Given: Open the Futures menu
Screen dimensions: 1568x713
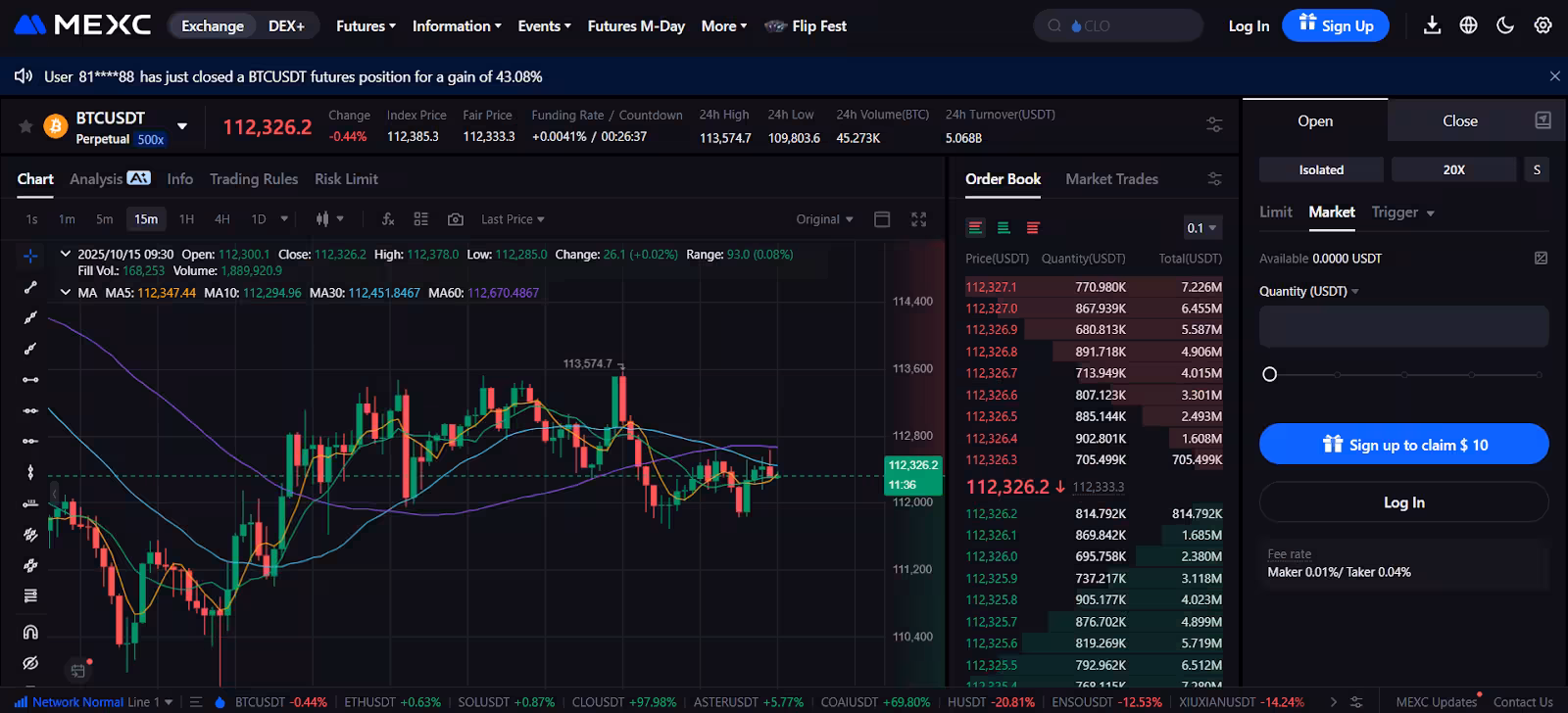Looking at the screenshot, I should point(366,26).
